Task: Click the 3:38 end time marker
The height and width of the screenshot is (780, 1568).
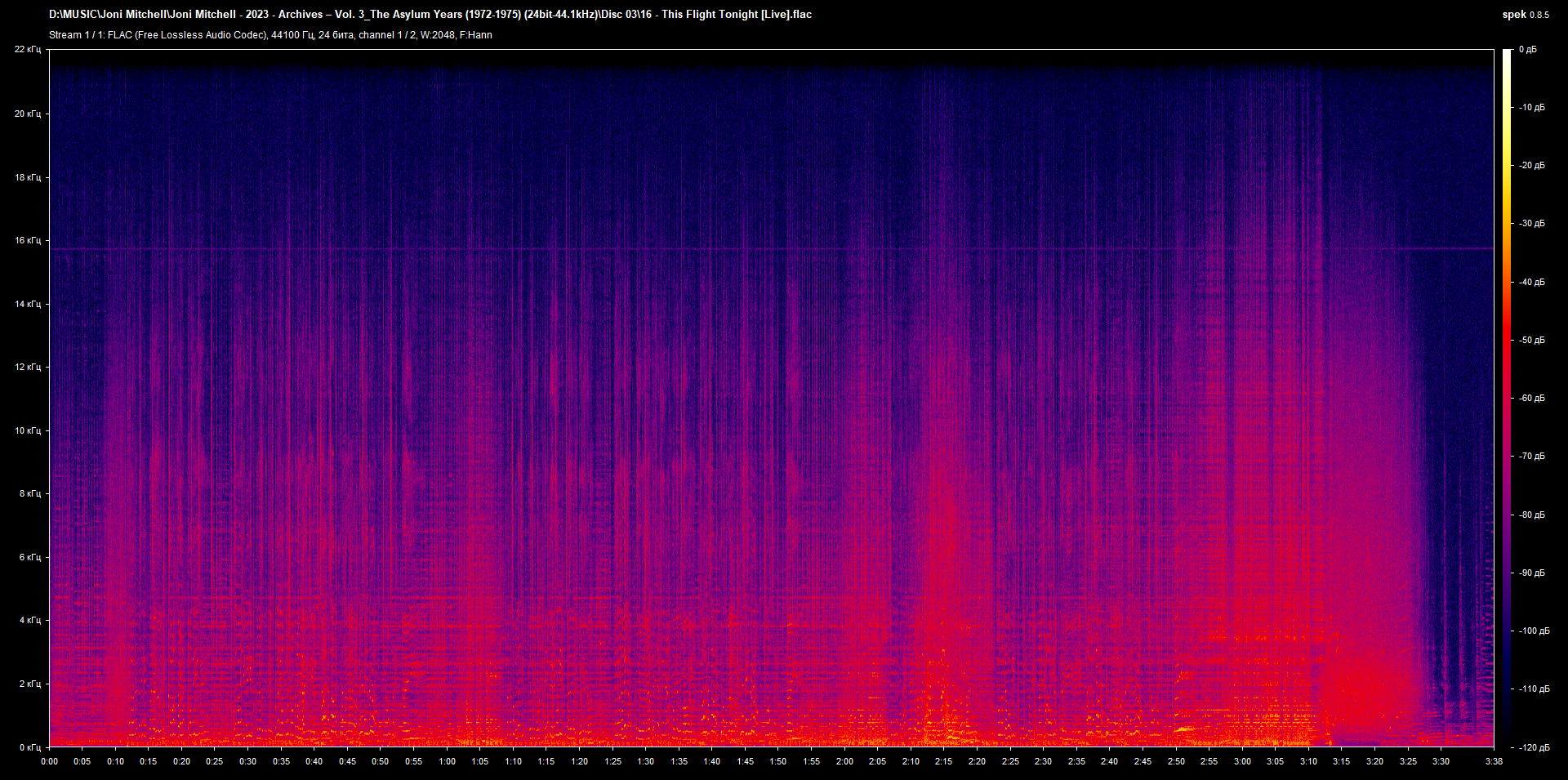Action: coord(1494,760)
